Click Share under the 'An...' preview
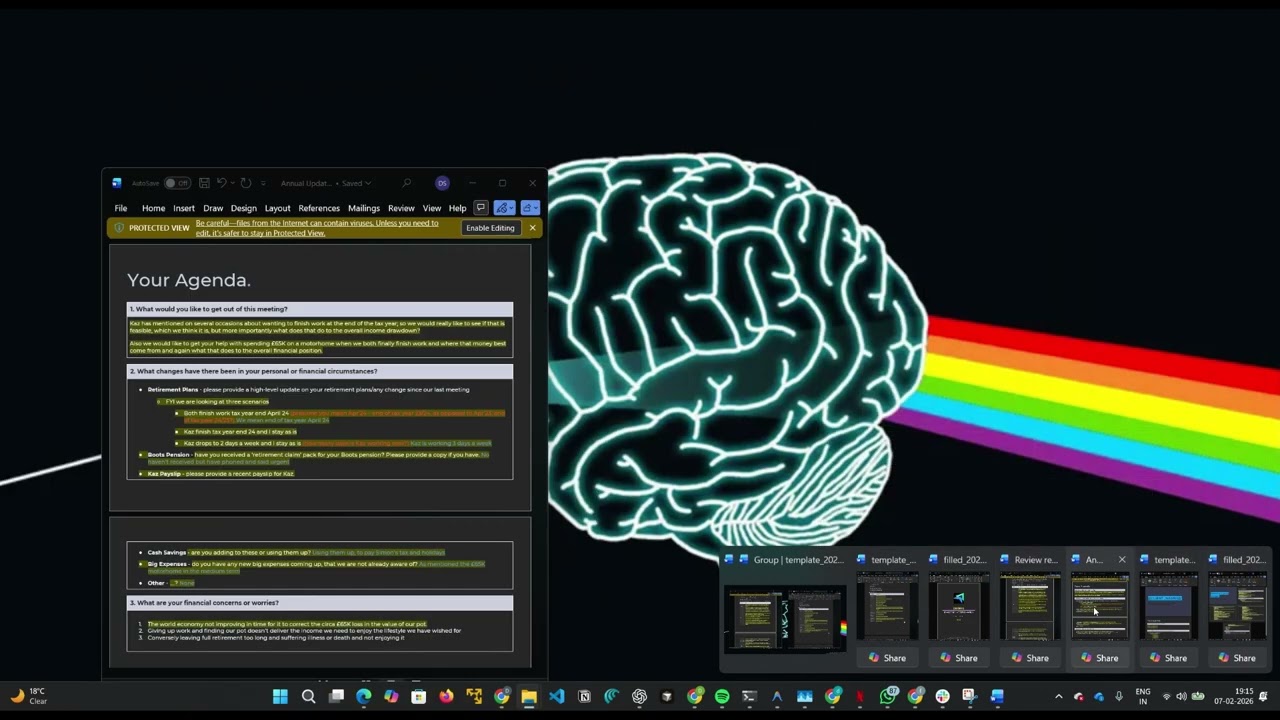1280x720 pixels. (1099, 658)
